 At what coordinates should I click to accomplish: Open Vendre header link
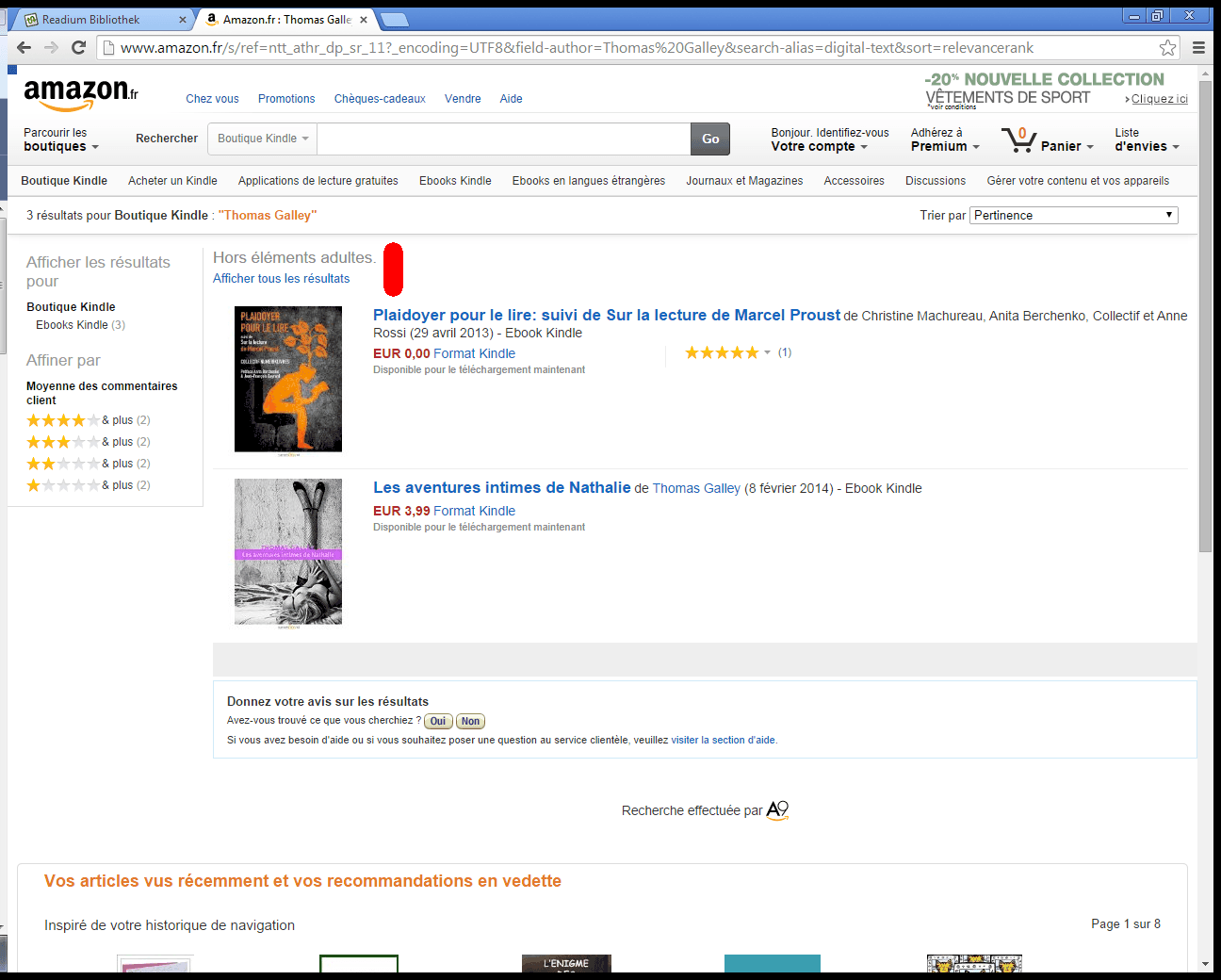point(463,99)
